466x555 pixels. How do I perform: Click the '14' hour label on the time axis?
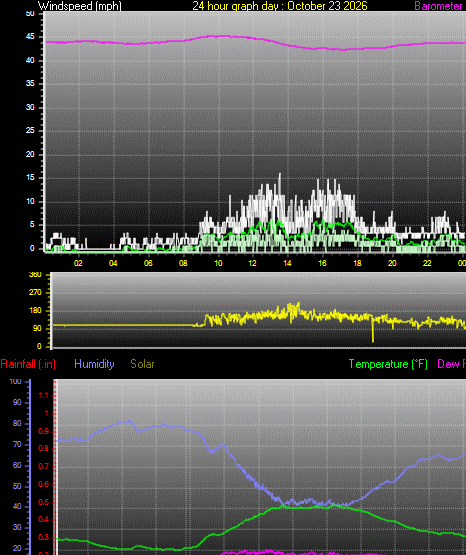point(287,263)
